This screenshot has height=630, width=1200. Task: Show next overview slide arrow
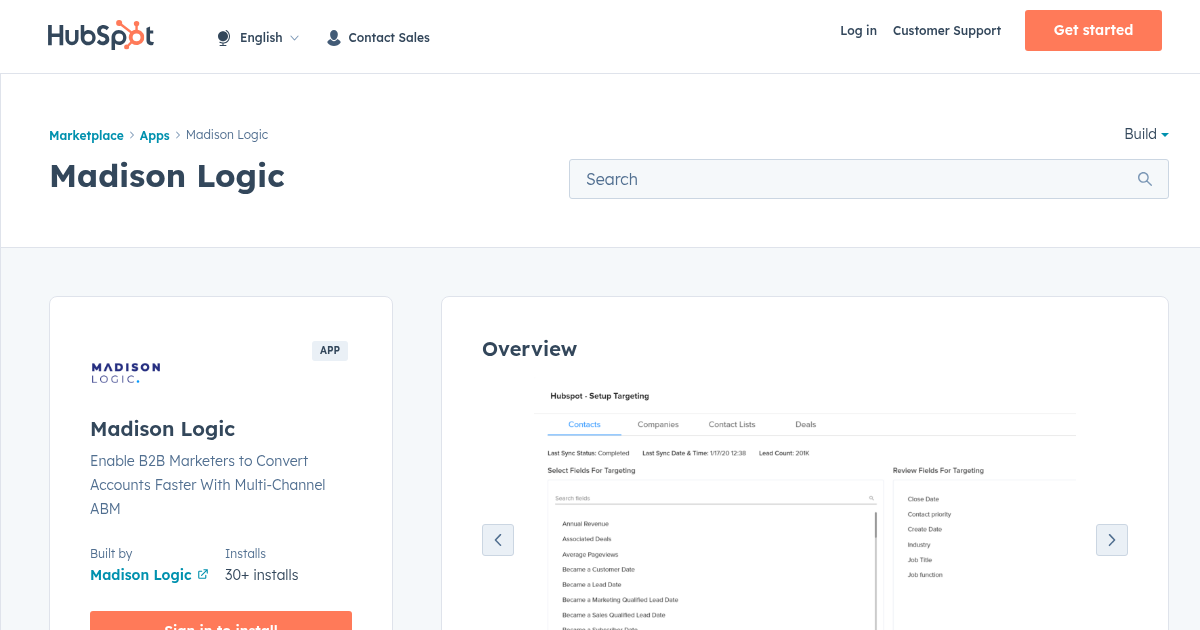[1112, 540]
